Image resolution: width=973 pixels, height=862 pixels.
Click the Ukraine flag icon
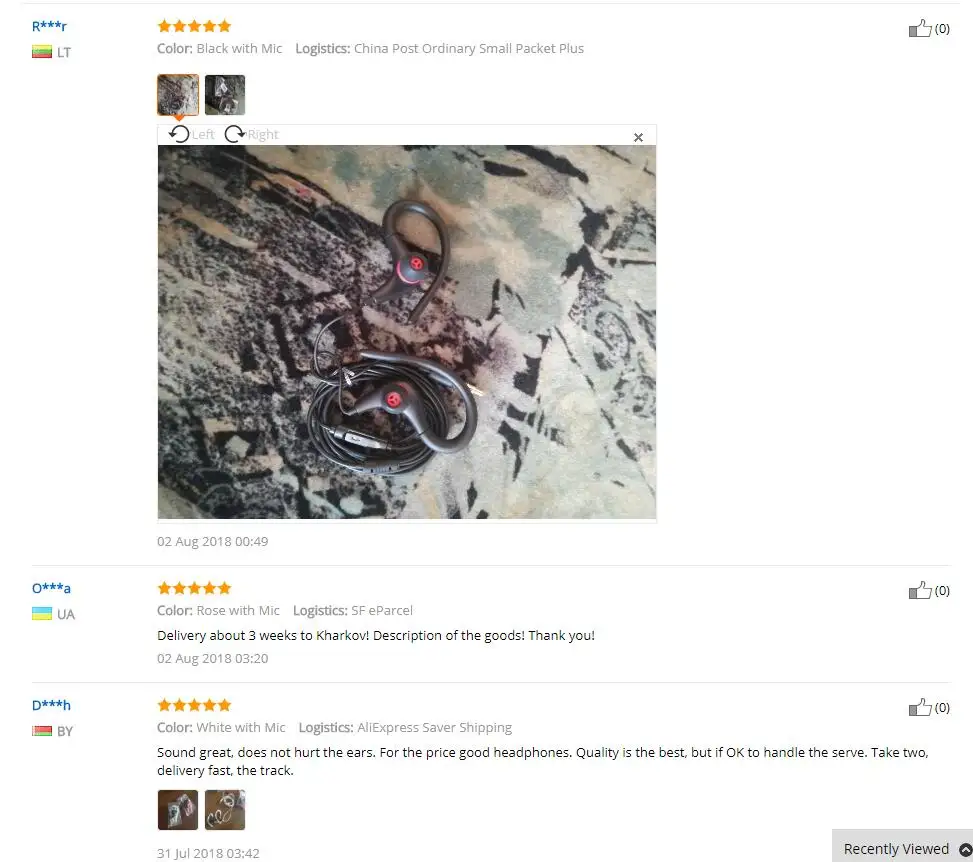click(x=42, y=614)
